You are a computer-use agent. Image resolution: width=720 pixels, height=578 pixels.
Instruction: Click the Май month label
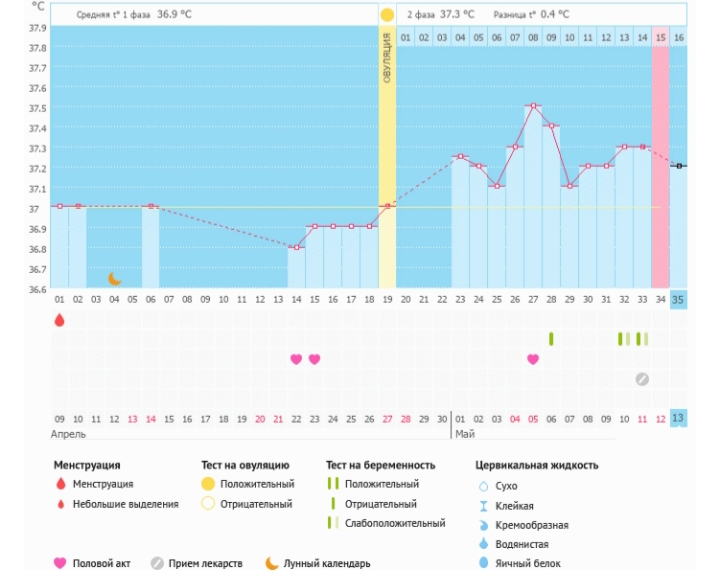pyautogui.click(x=465, y=435)
